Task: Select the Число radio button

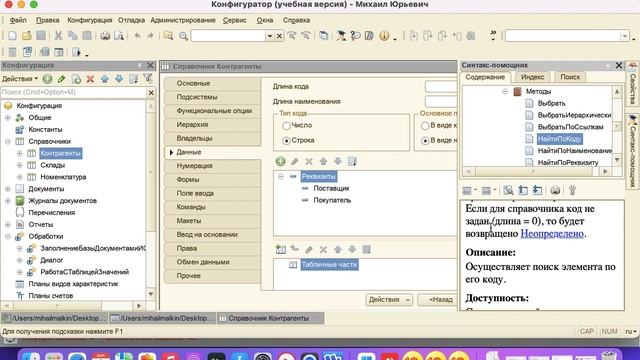Action: (x=286, y=126)
